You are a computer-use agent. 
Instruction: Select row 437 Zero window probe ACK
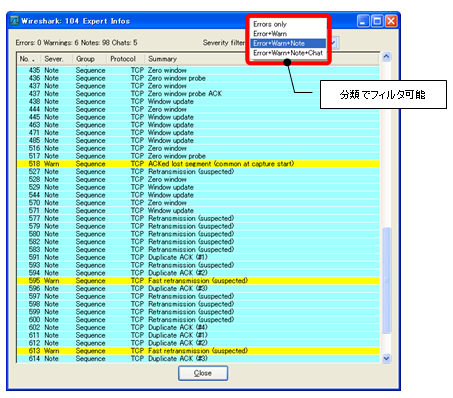pos(198,94)
